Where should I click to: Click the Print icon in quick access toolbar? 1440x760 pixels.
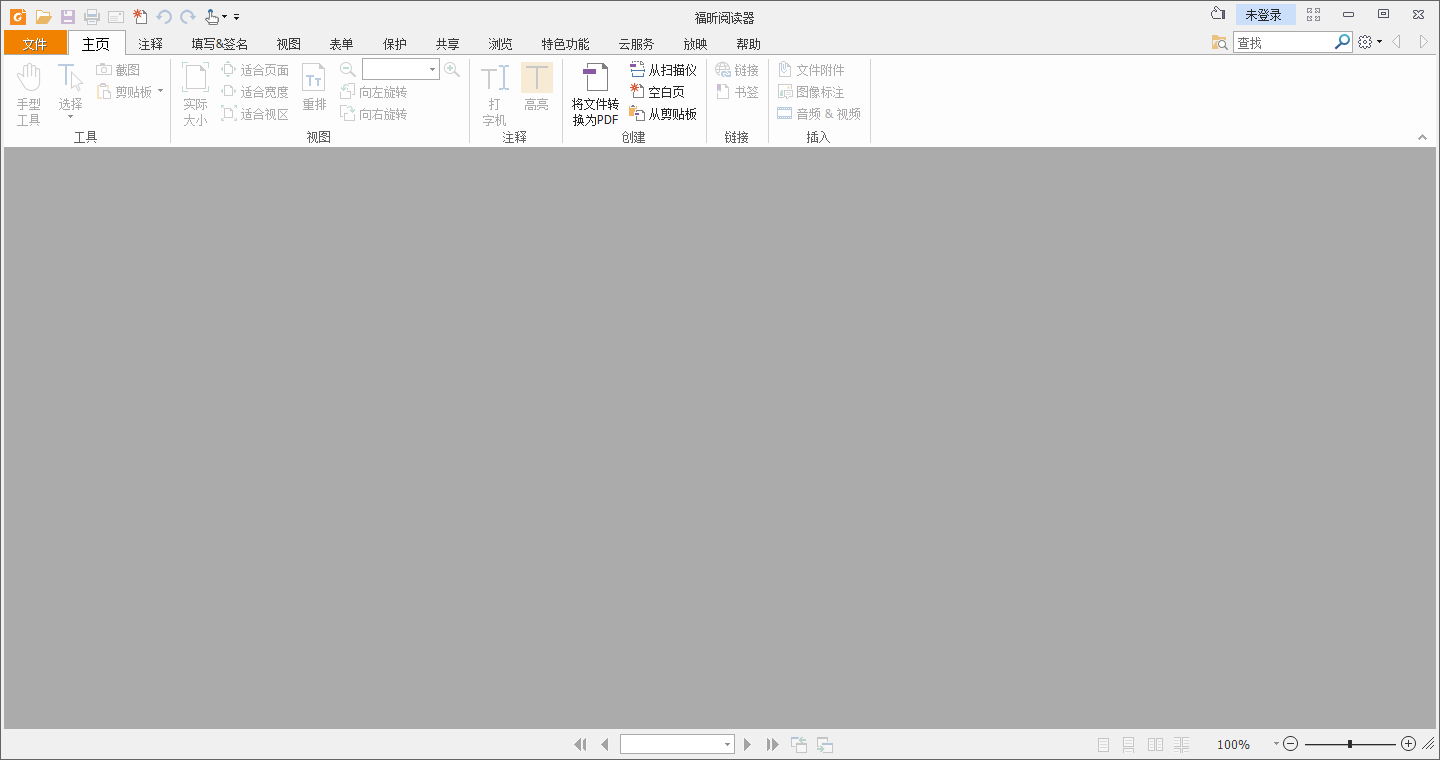coord(92,17)
